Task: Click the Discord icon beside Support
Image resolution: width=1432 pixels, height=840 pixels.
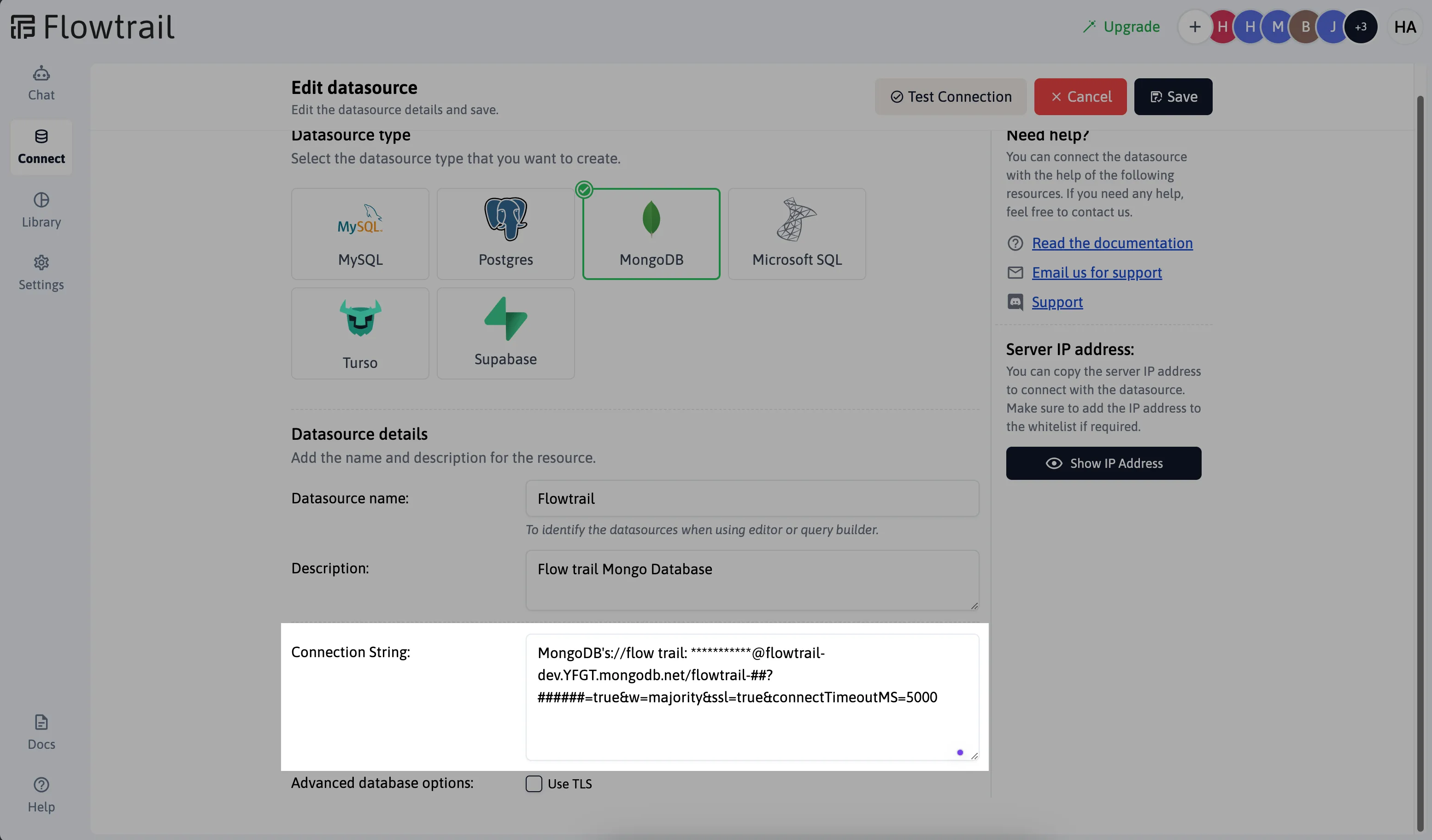Action: pyautogui.click(x=1015, y=302)
